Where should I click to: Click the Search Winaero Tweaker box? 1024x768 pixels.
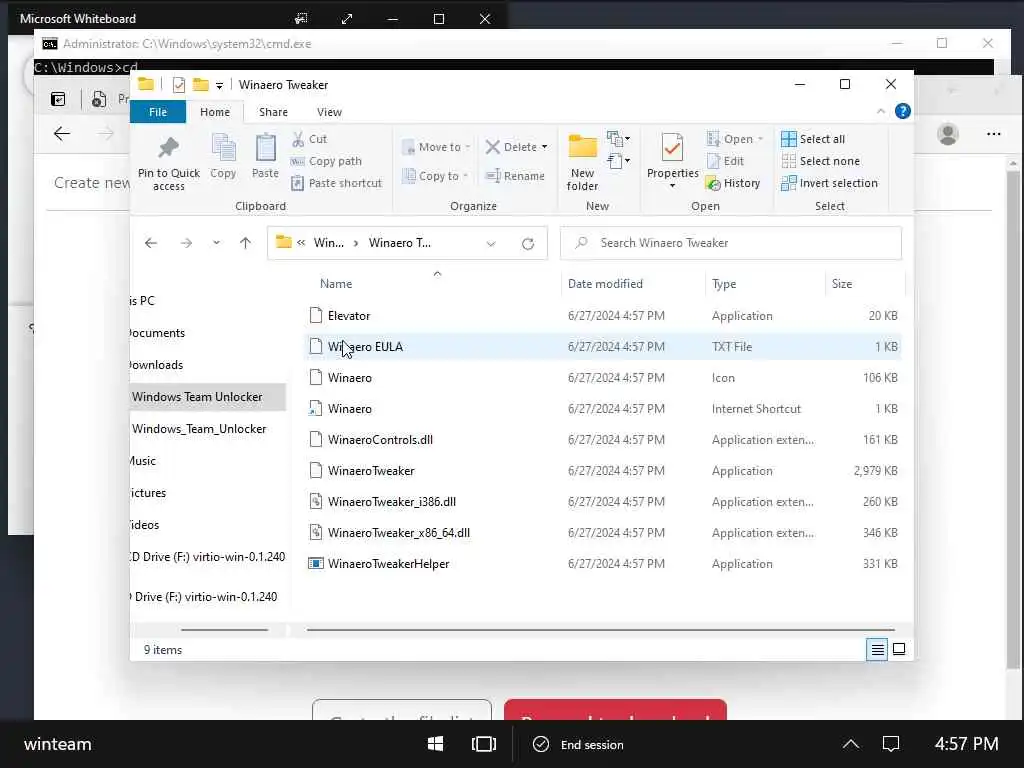tap(731, 243)
